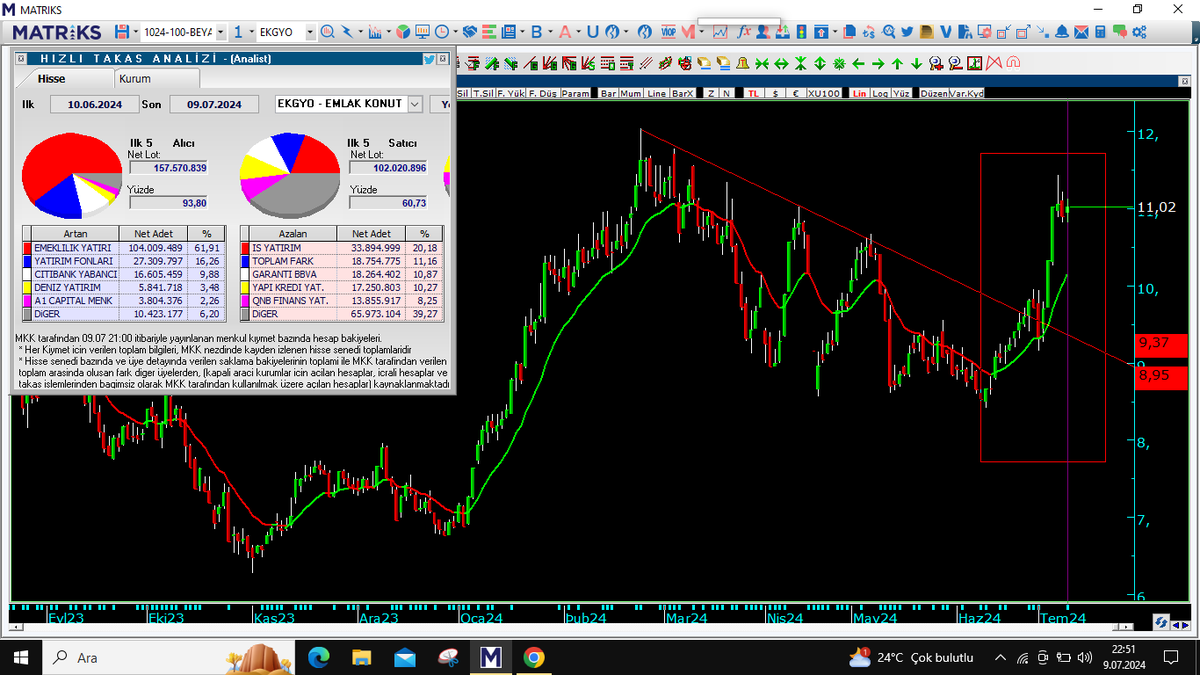The height and width of the screenshot is (675, 1200).
Task: Open Microsoft Edge from the taskbar
Action: (x=318, y=657)
